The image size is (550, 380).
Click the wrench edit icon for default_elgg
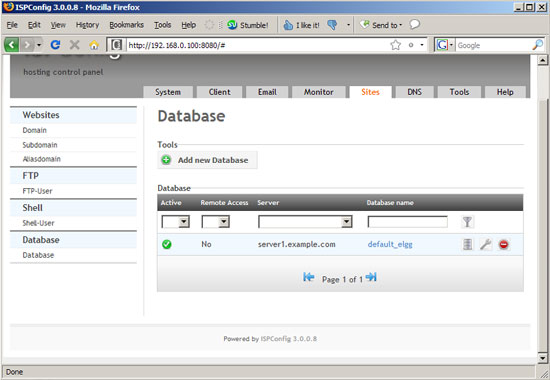485,245
